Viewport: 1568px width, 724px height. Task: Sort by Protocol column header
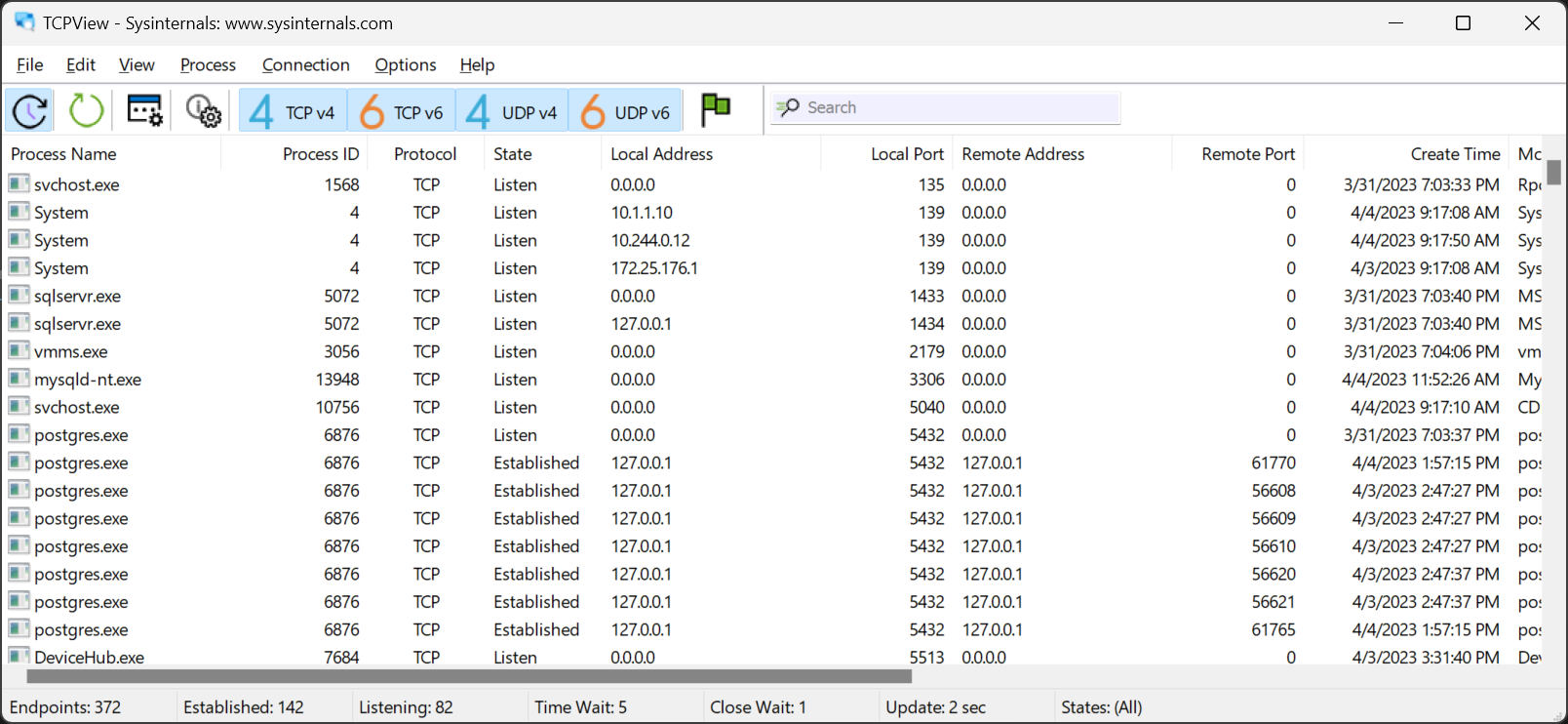425,154
